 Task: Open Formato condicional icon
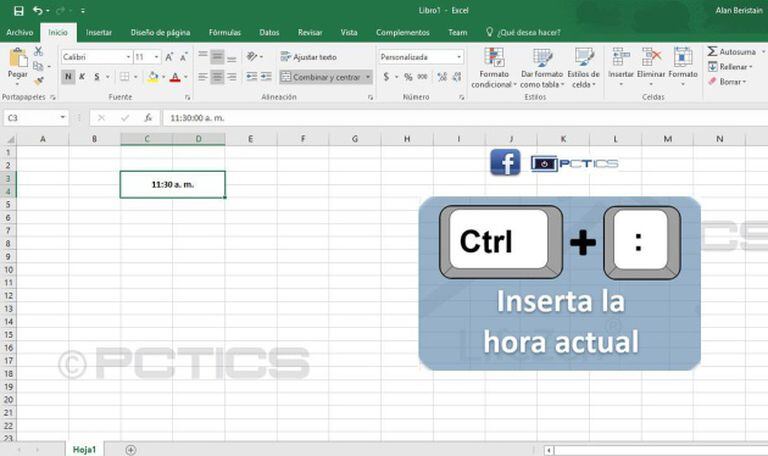tap(493, 58)
